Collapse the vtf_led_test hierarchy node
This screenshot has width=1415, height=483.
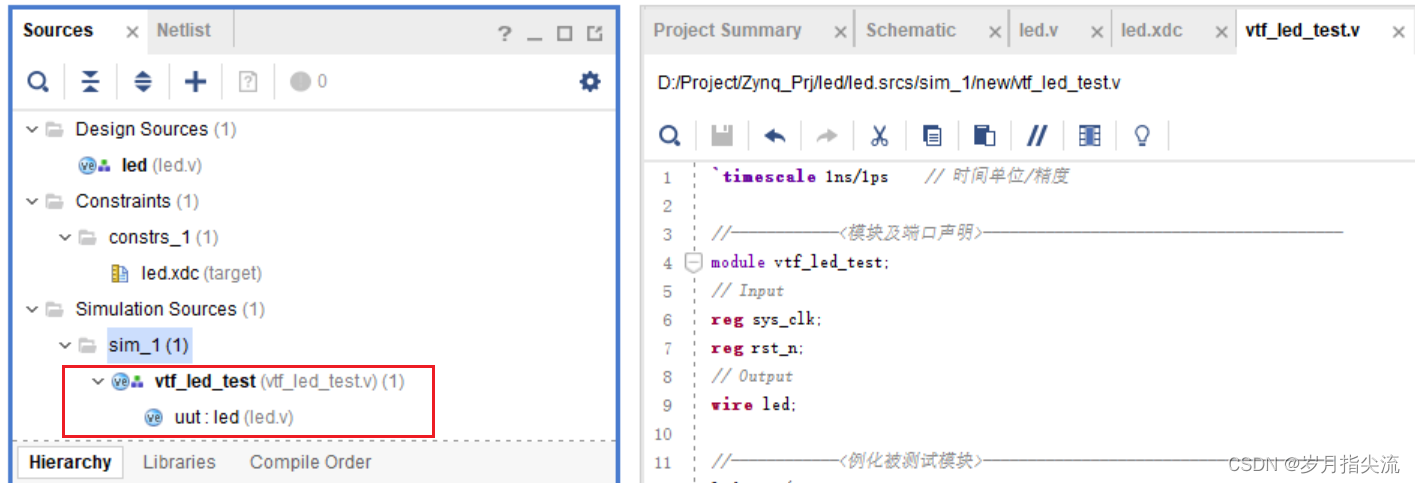[x=98, y=381]
